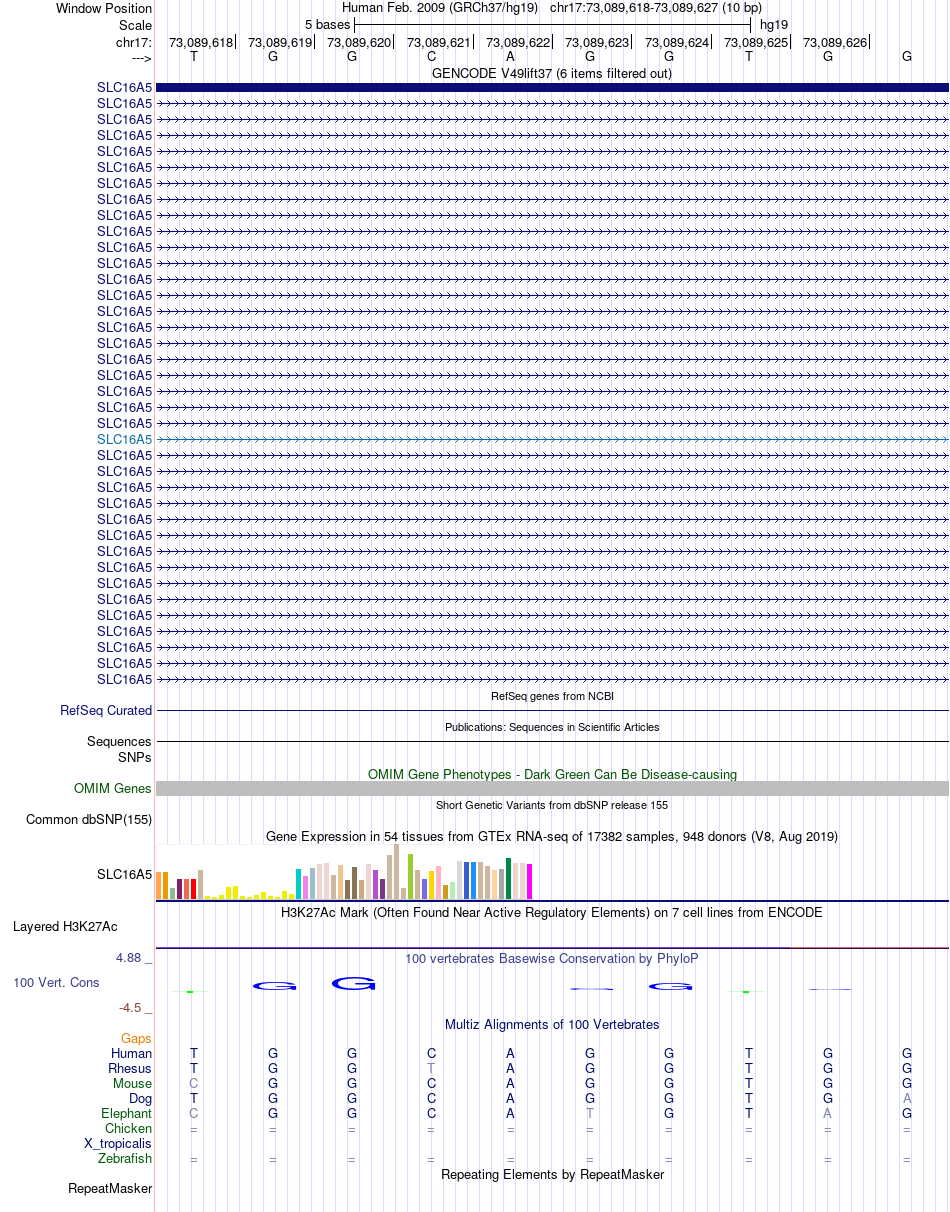Click 'Multiz Alignments of 100 Vertebrates' title
The width and height of the screenshot is (950, 1212).
point(552,1024)
